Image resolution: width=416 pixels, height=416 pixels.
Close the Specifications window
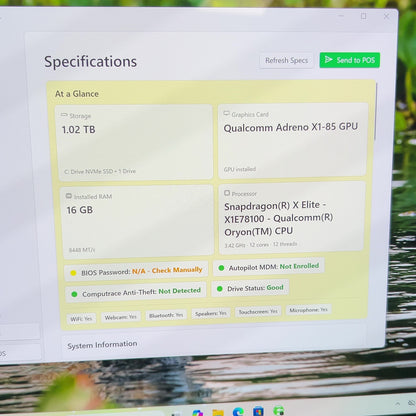point(386,16)
